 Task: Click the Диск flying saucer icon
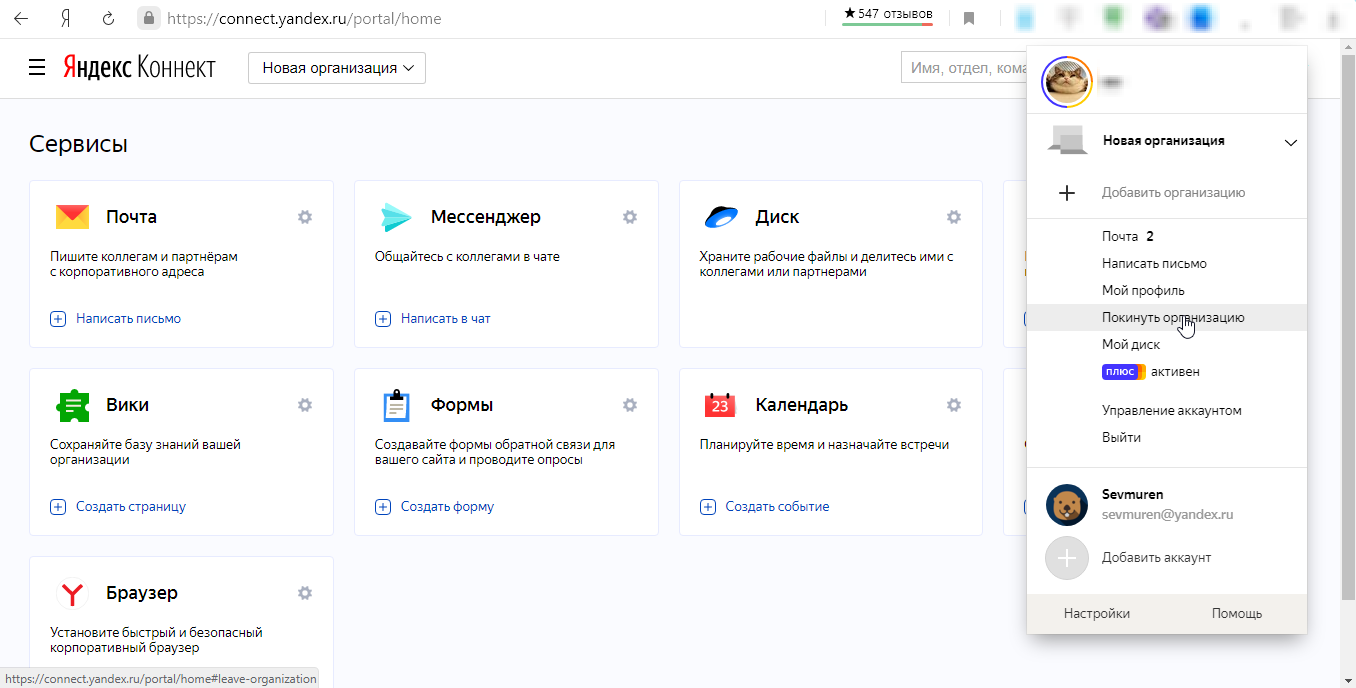pos(721,217)
